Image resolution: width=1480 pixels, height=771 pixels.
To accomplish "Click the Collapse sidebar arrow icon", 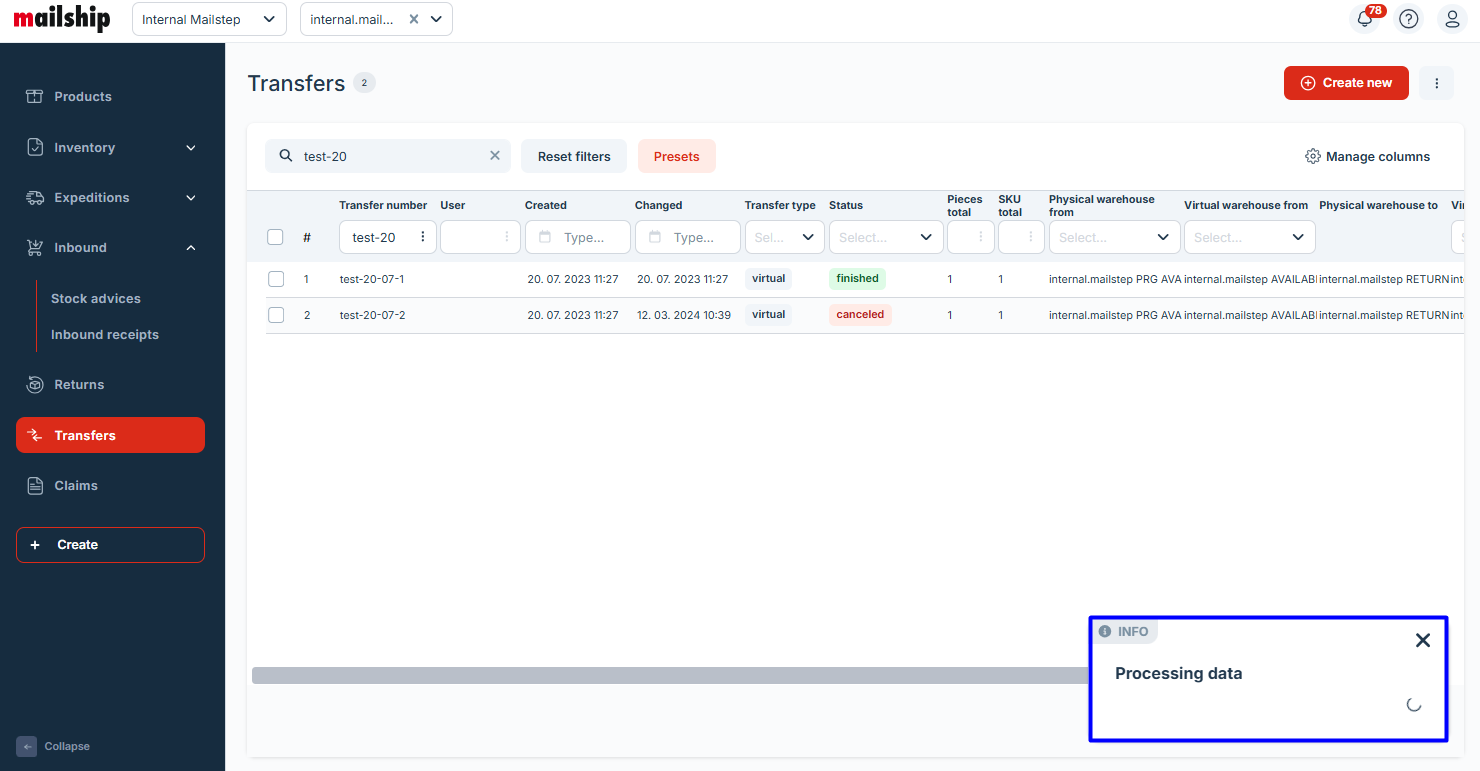I will click(x=27, y=746).
